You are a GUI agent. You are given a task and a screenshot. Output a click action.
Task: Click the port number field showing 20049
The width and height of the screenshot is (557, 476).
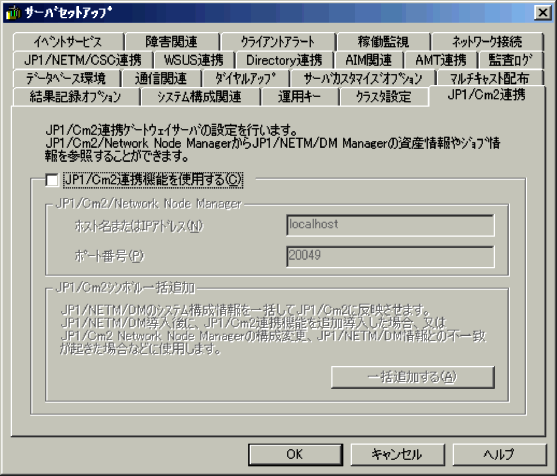[390, 256]
